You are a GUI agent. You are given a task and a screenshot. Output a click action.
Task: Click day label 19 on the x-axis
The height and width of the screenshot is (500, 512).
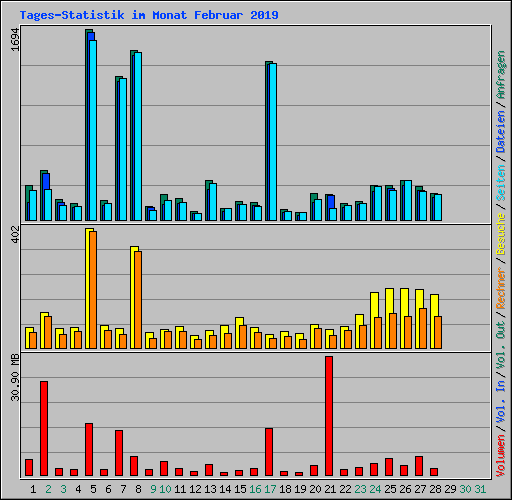(300, 489)
